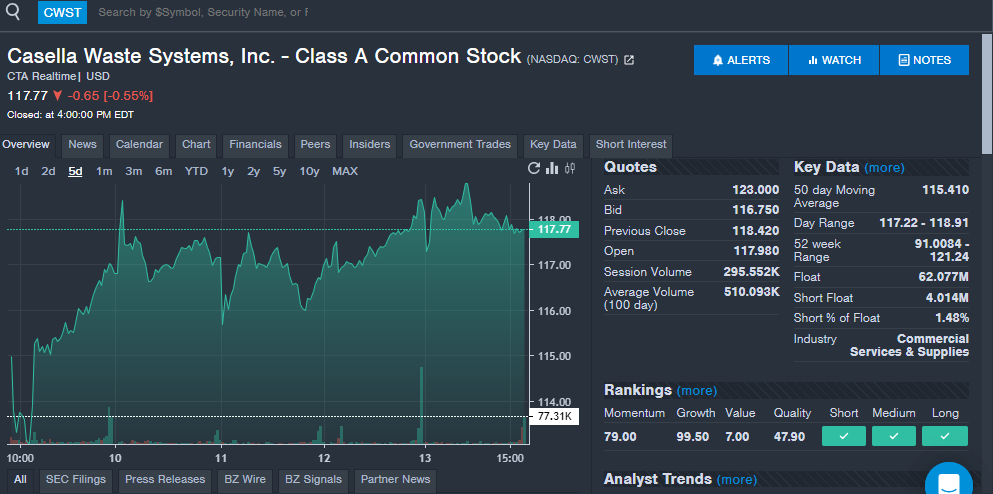This screenshot has height=494, width=993.
Task: Open the Insiders tab
Action: click(x=370, y=144)
